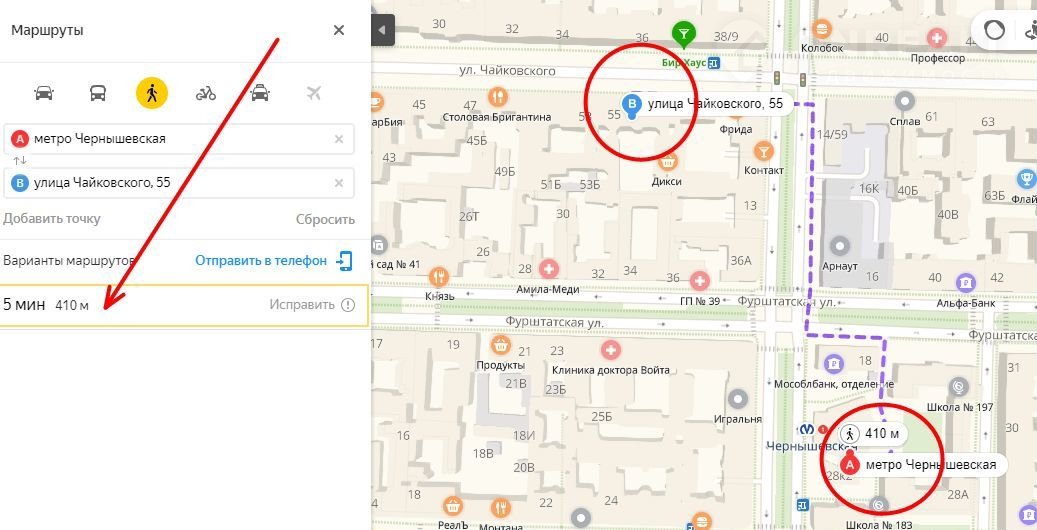Click Добавить точку link
Screen dimensions: 1037x530
pos(51,219)
